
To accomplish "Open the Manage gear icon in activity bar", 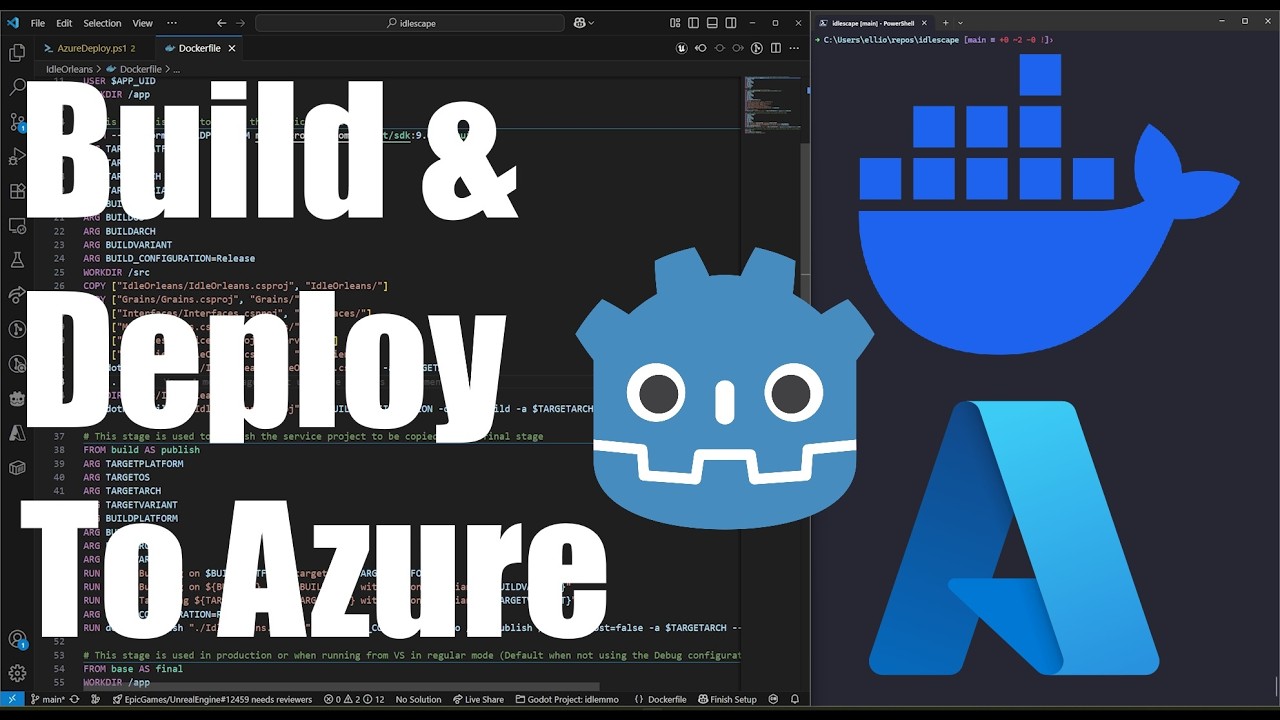I will click(17, 673).
